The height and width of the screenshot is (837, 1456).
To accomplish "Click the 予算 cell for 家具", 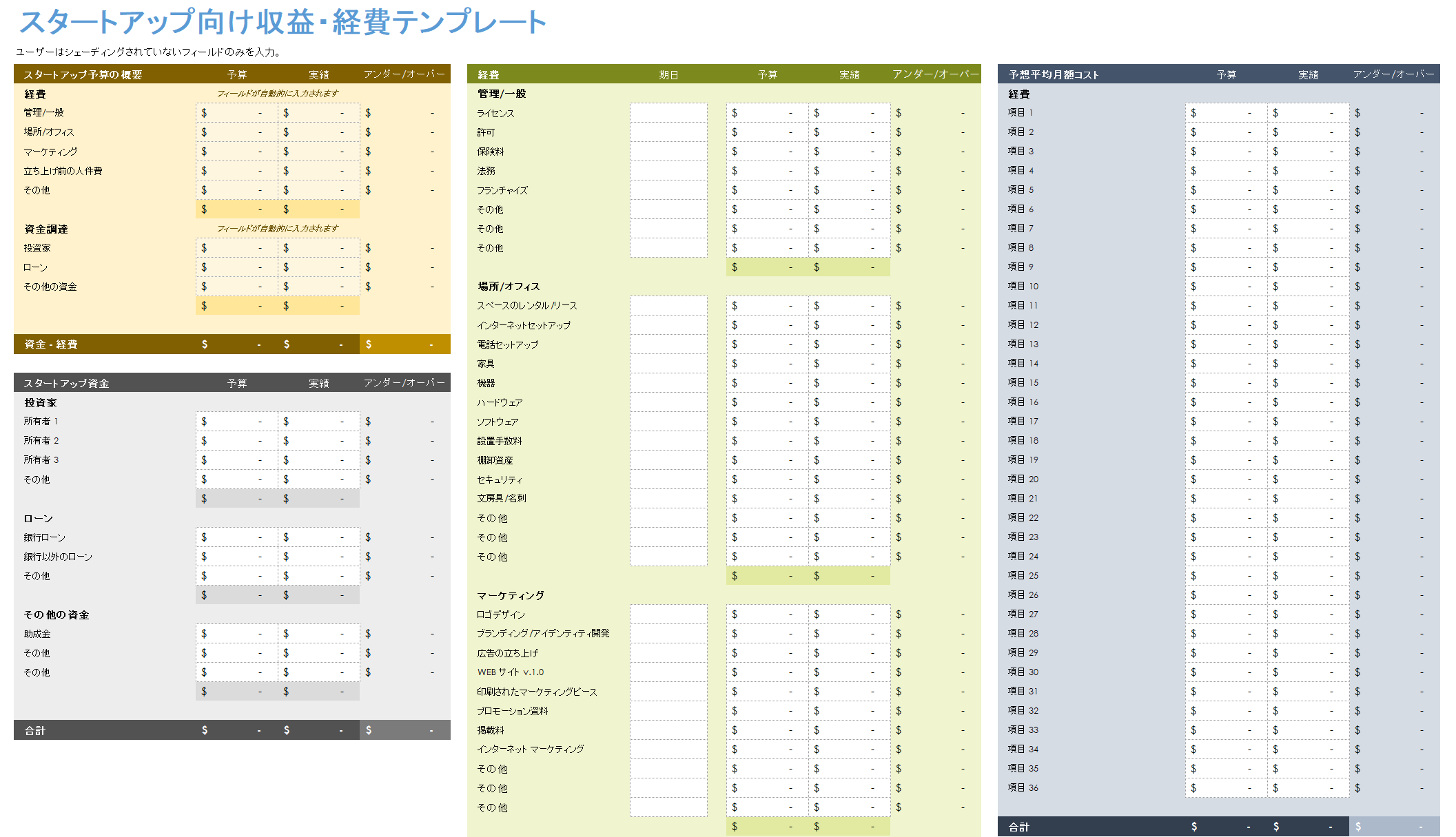I will point(768,364).
